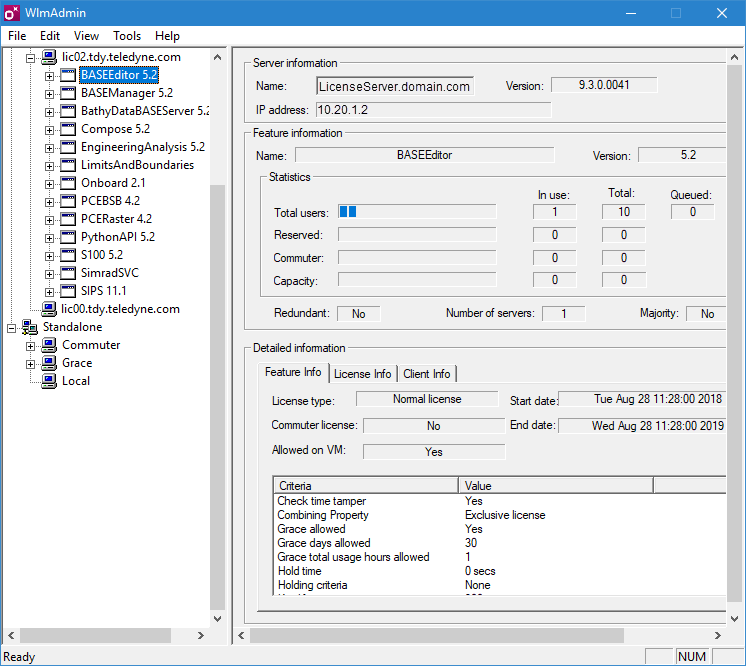This screenshot has width=746, height=666.
Task: Click the Criteria column header
Action: click(x=365, y=486)
